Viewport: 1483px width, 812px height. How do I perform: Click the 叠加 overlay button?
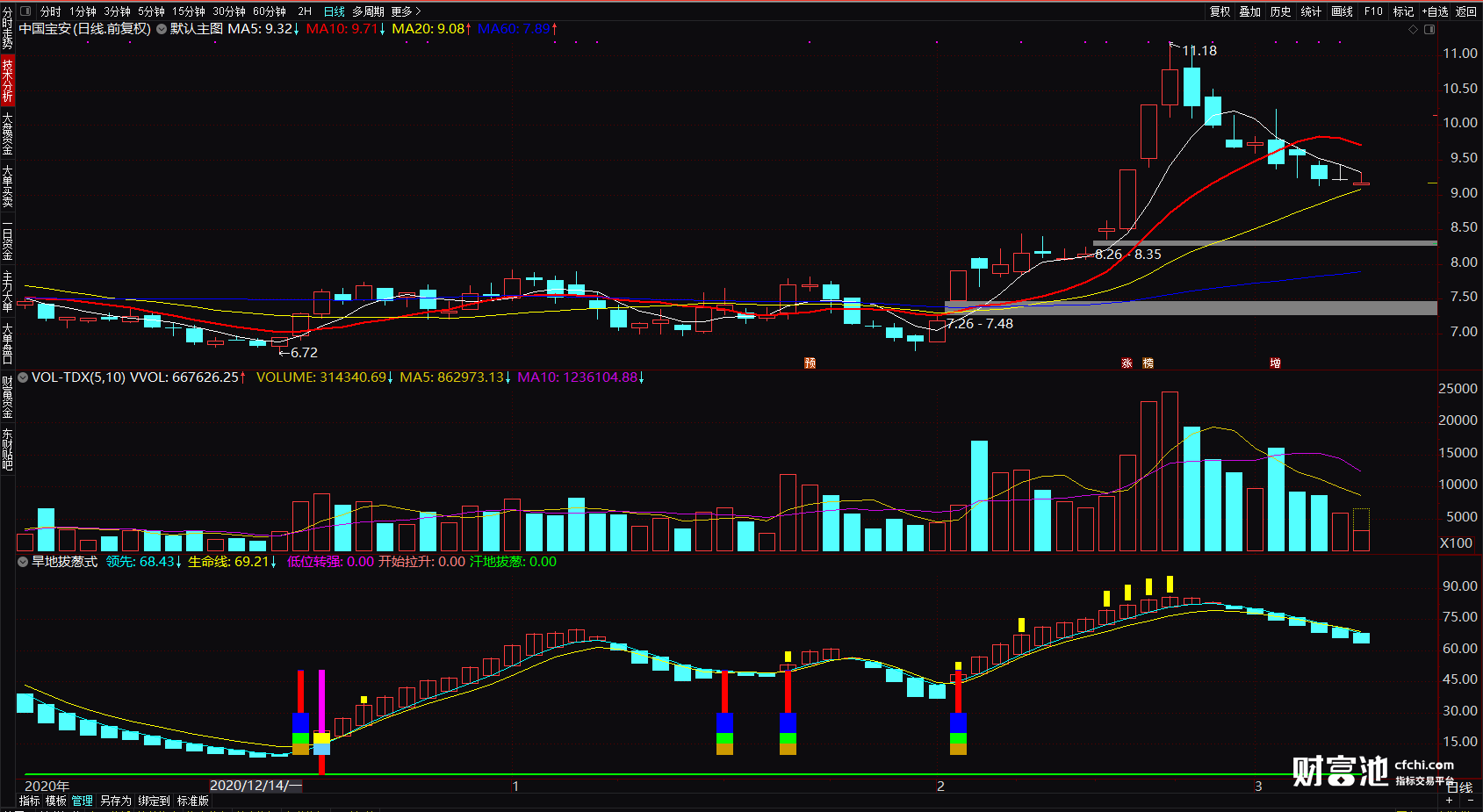click(1250, 11)
